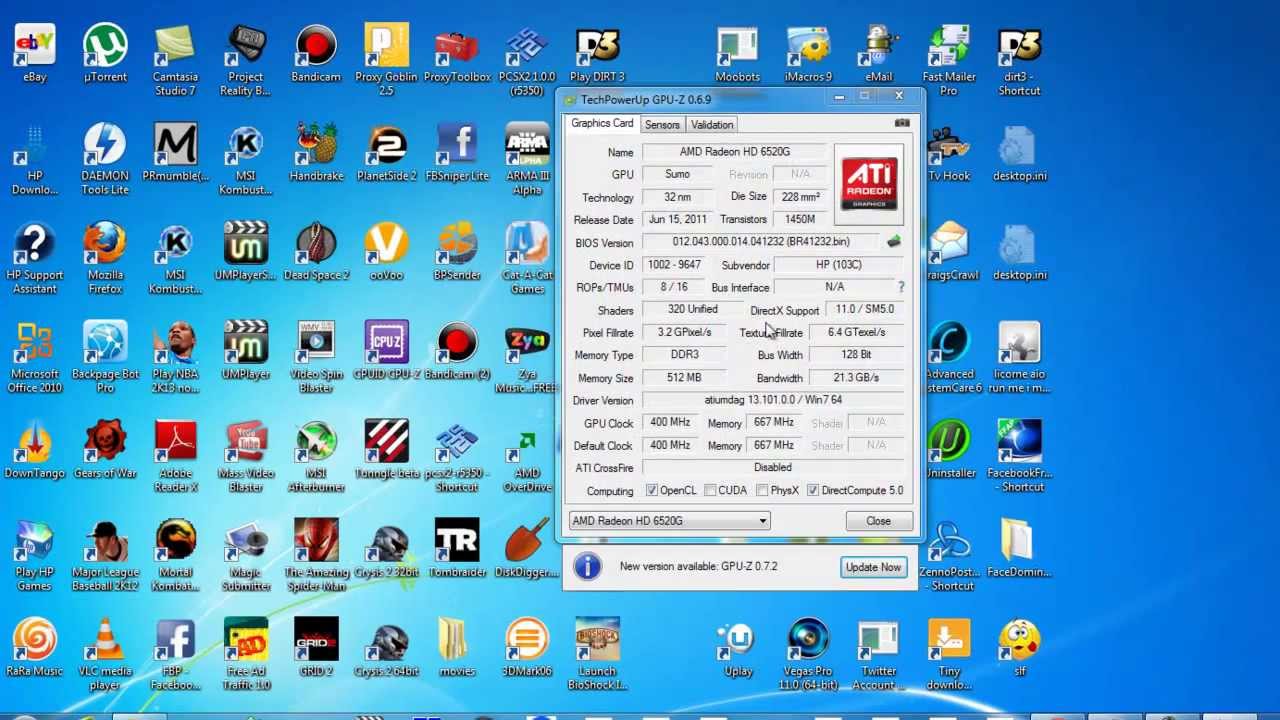Click the BIOS save chip icon
The height and width of the screenshot is (720, 1280).
893,241
